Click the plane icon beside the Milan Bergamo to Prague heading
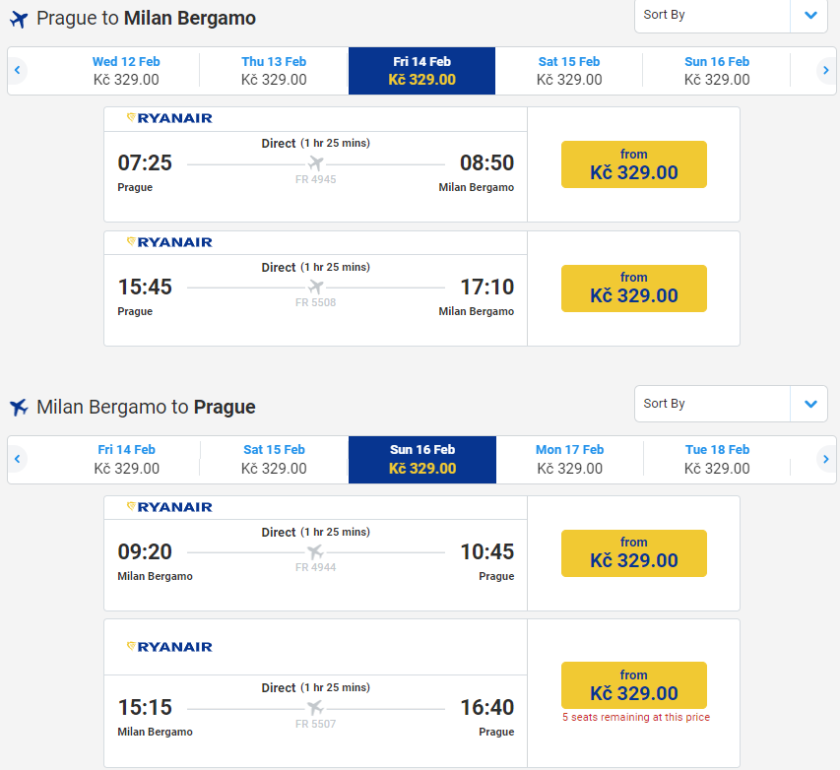The image size is (840, 770). click(19, 407)
